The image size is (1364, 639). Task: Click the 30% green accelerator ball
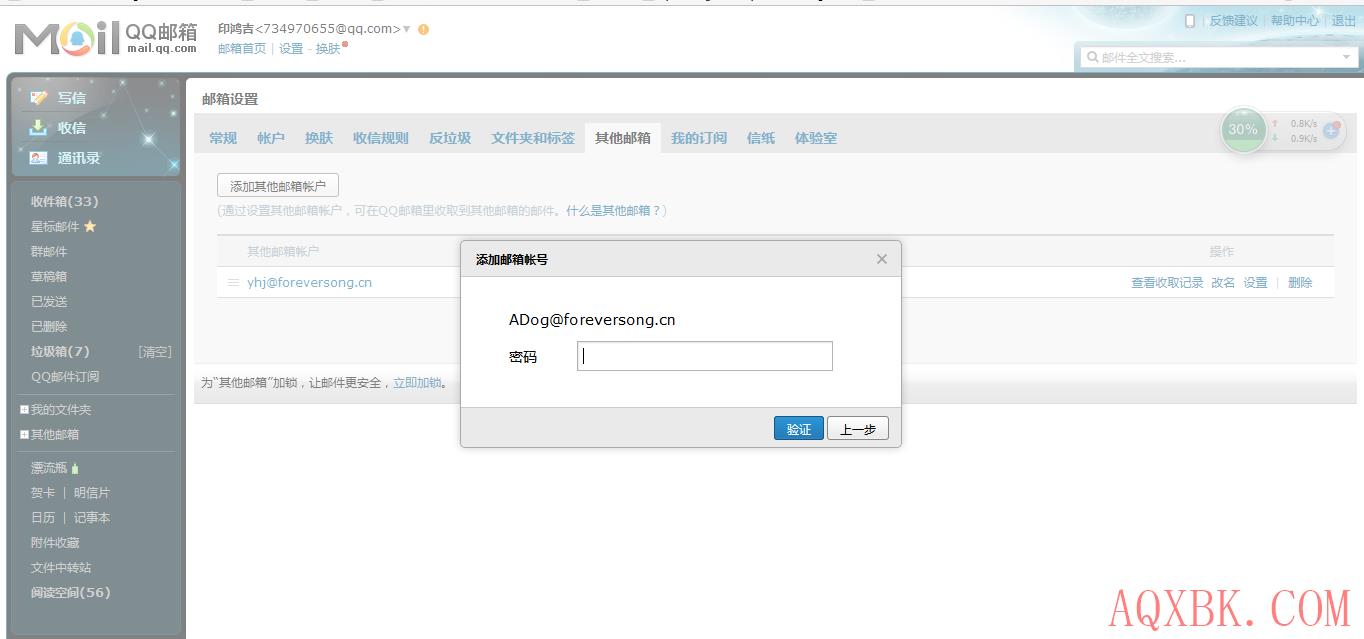(1243, 129)
